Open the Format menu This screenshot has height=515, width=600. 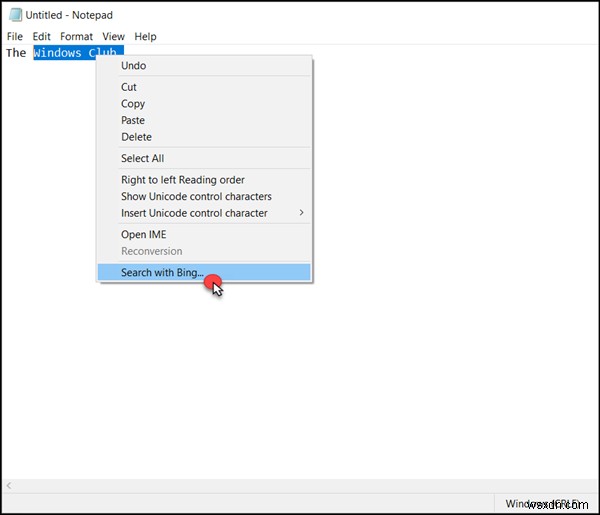pos(76,36)
